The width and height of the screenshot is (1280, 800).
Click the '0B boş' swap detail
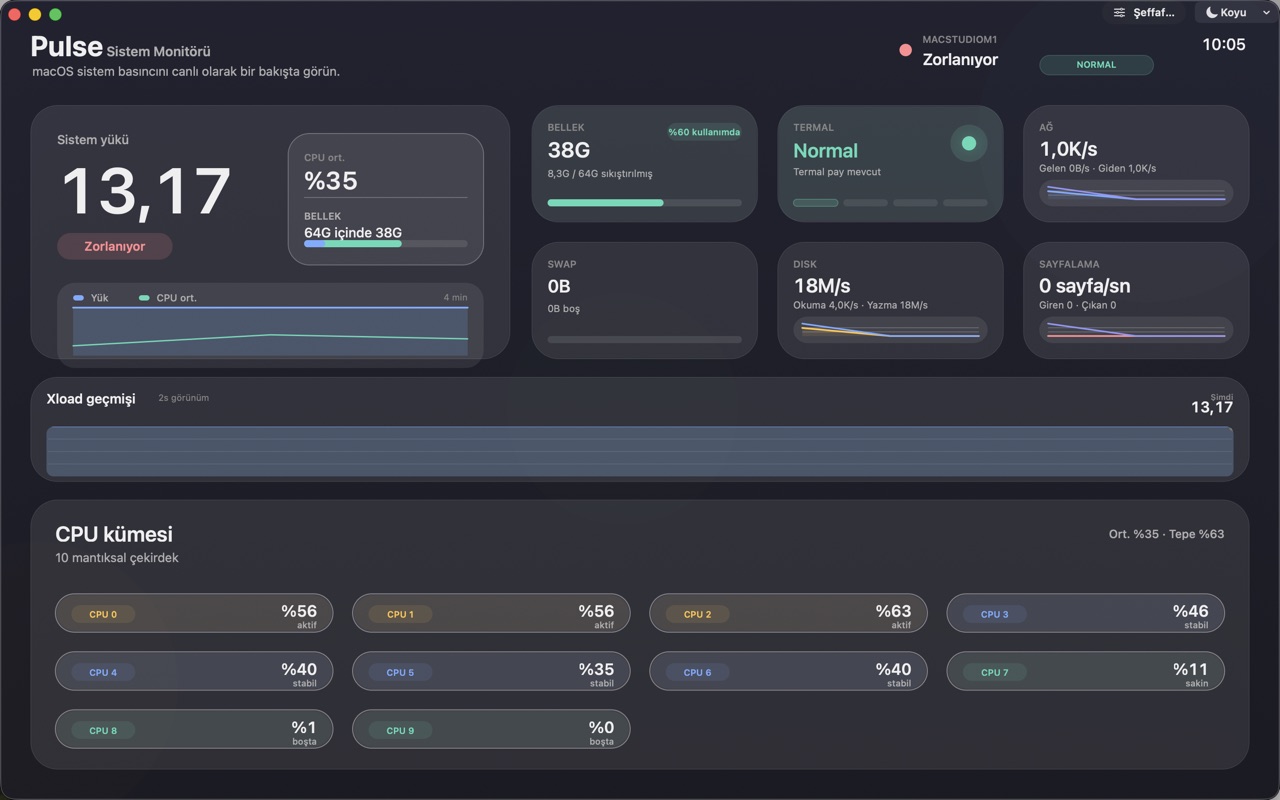564,309
